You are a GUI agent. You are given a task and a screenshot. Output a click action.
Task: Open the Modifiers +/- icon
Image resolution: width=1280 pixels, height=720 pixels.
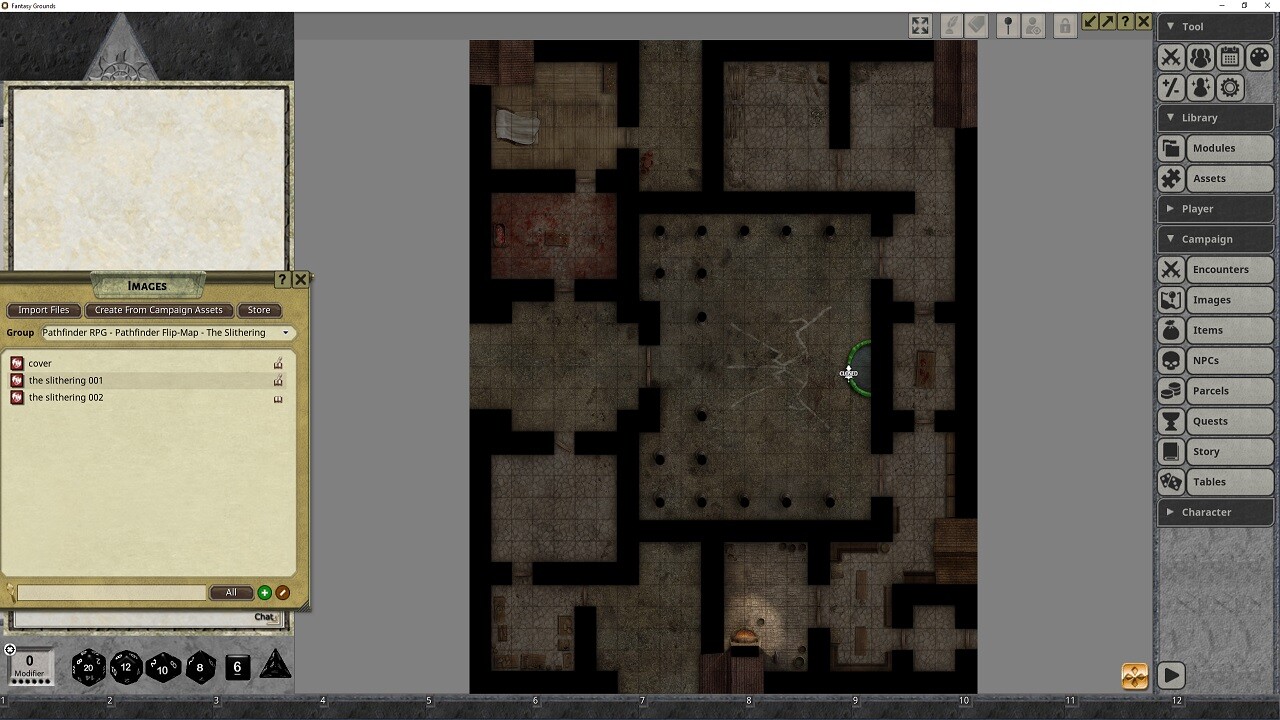click(1170, 87)
